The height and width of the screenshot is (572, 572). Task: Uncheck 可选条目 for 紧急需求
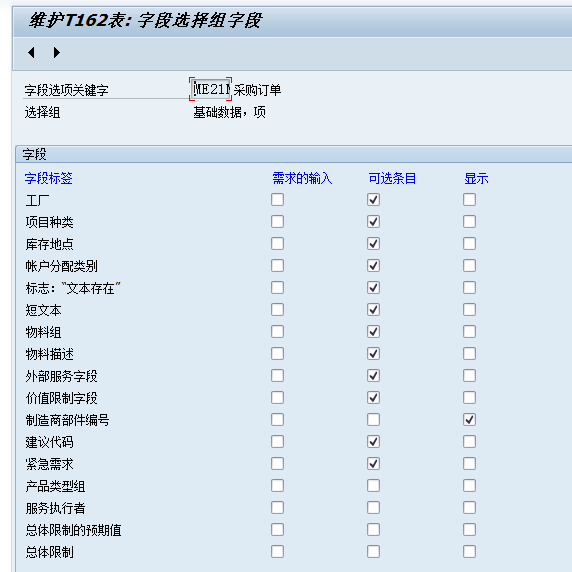(x=373, y=464)
